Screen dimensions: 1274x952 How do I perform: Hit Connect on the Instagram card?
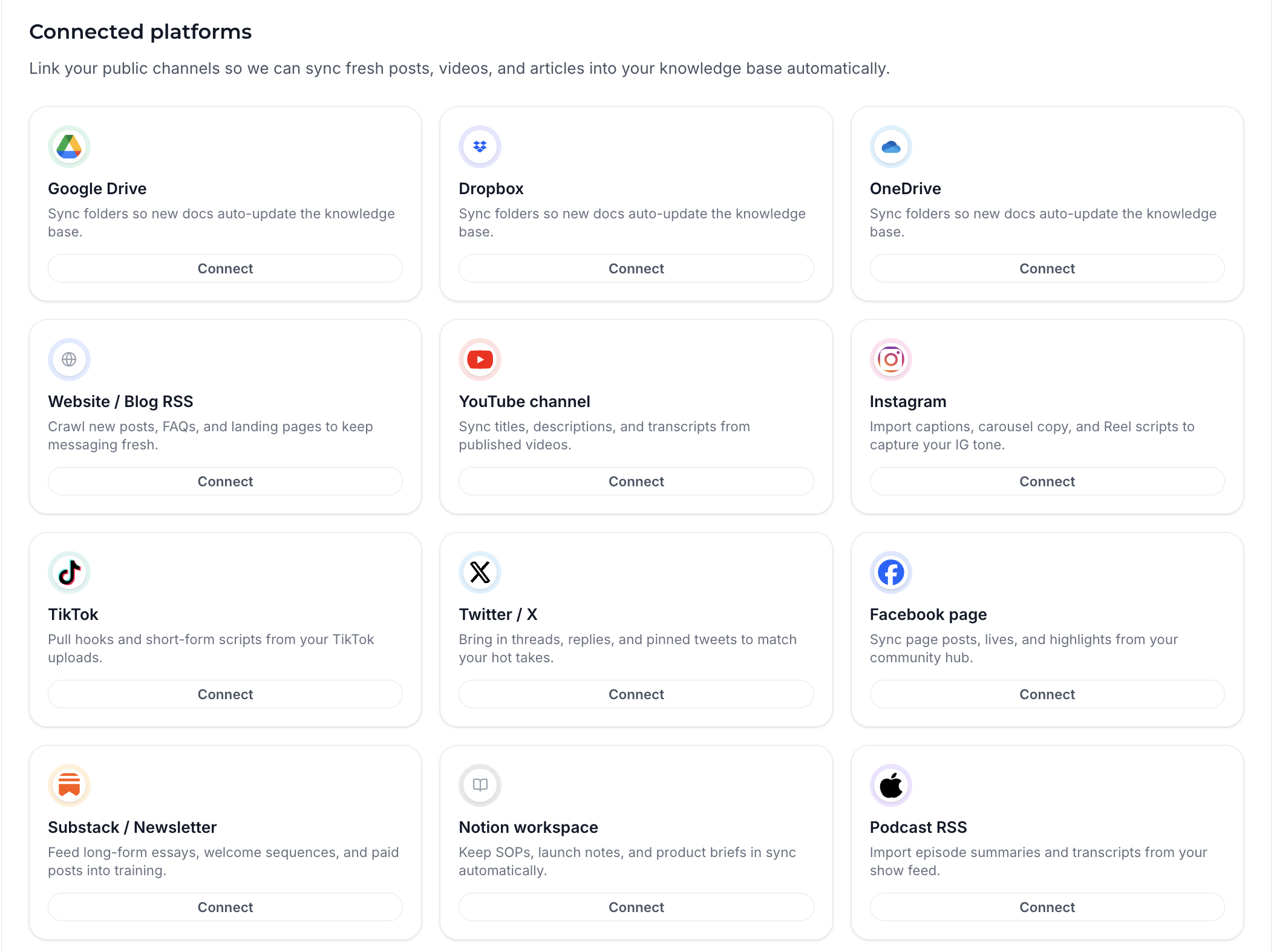(x=1047, y=481)
